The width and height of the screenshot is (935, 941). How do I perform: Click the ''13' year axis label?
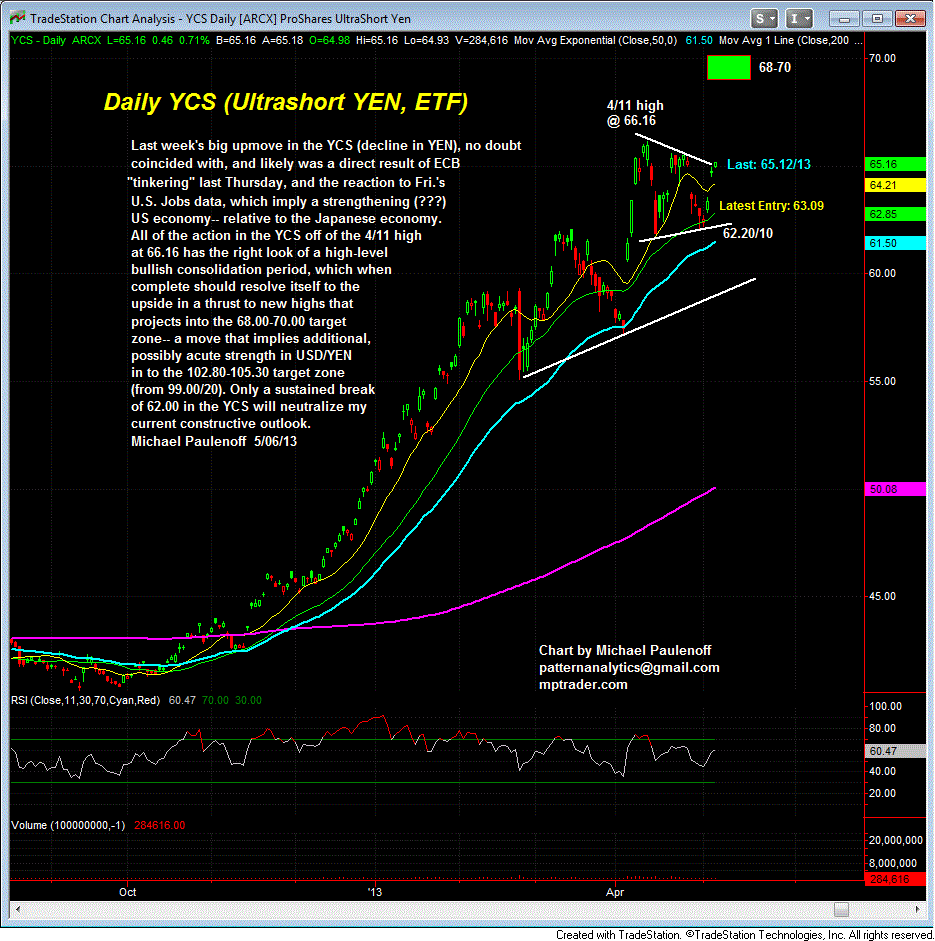[375, 892]
